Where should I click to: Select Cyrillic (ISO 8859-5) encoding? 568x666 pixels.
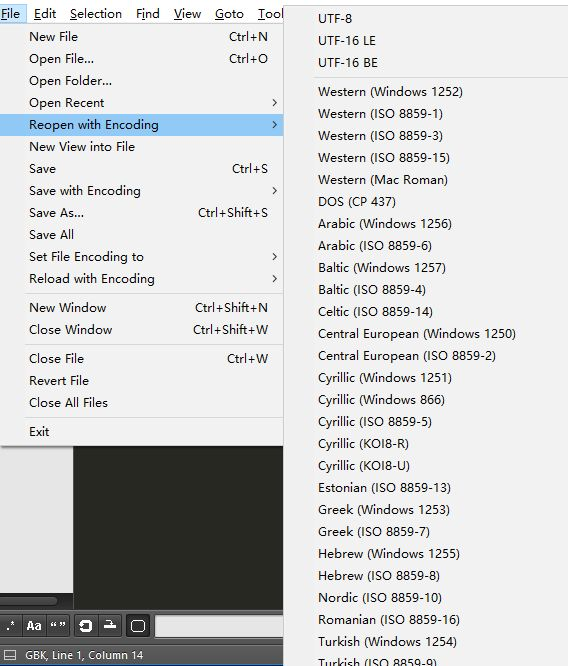[x=426, y=422]
